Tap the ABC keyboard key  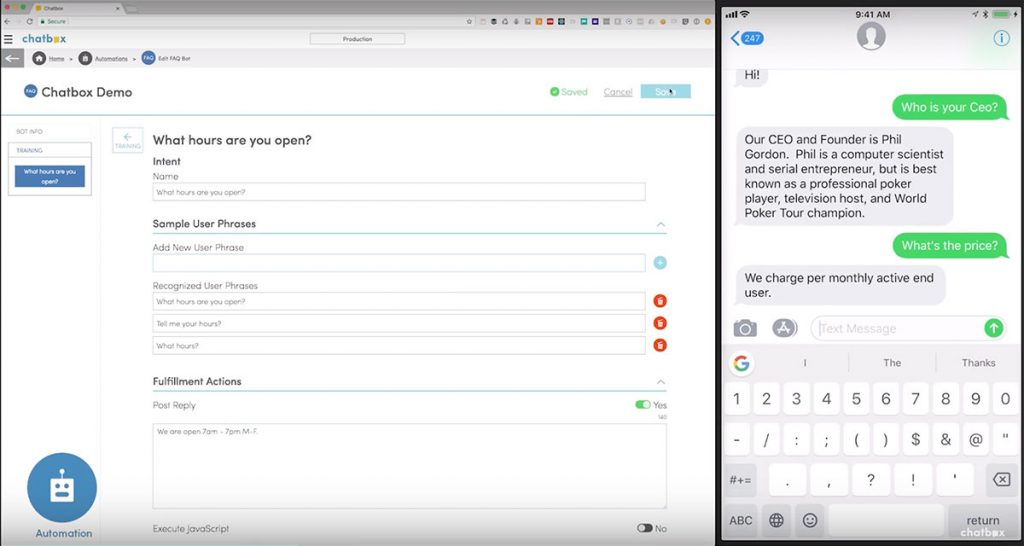click(x=741, y=521)
